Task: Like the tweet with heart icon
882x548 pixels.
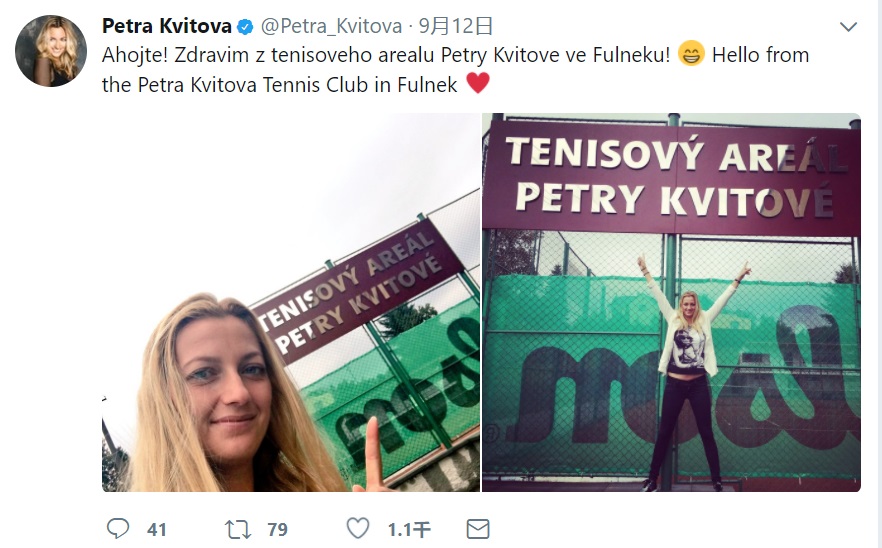Action: pos(358,528)
